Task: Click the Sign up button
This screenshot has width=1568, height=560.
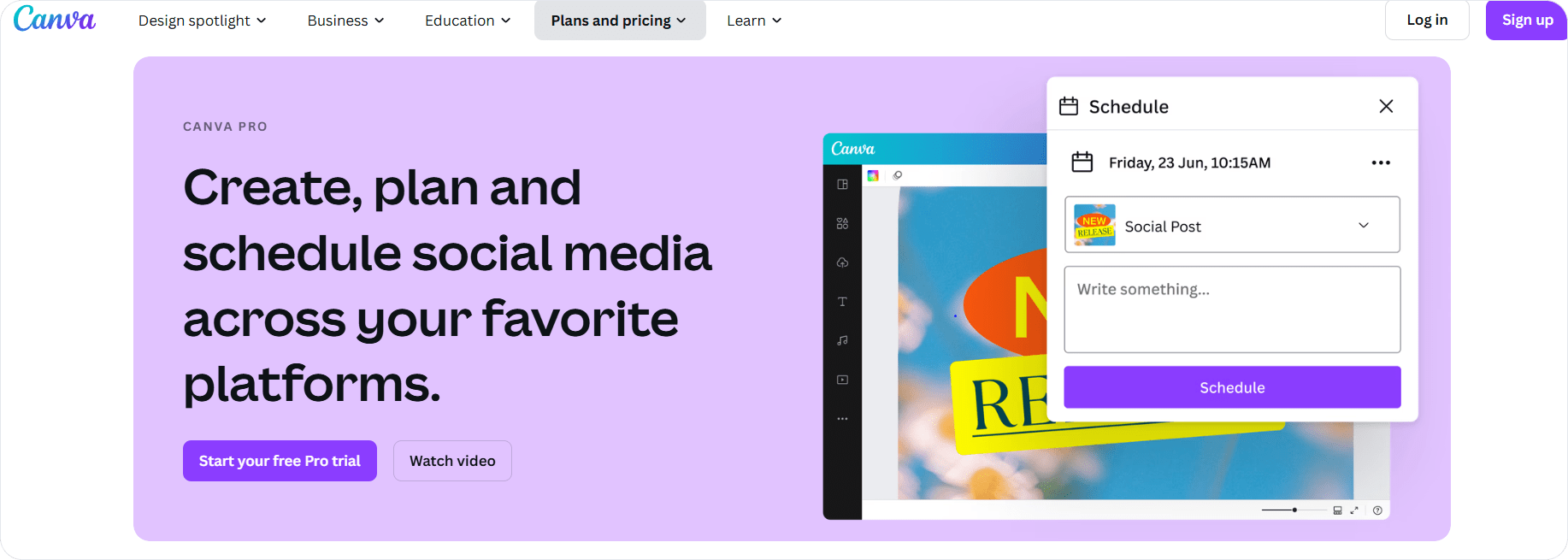Action: coord(1527,20)
